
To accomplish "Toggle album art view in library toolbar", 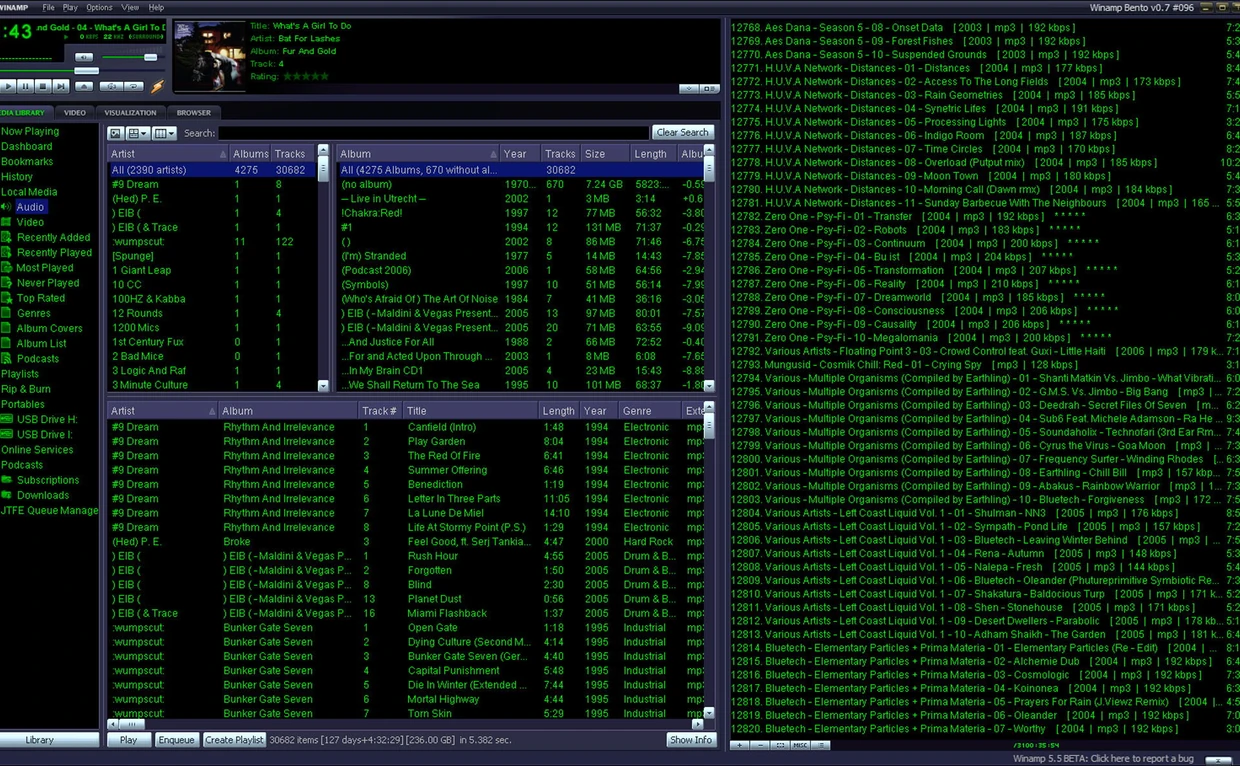I will pyautogui.click(x=115, y=133).
